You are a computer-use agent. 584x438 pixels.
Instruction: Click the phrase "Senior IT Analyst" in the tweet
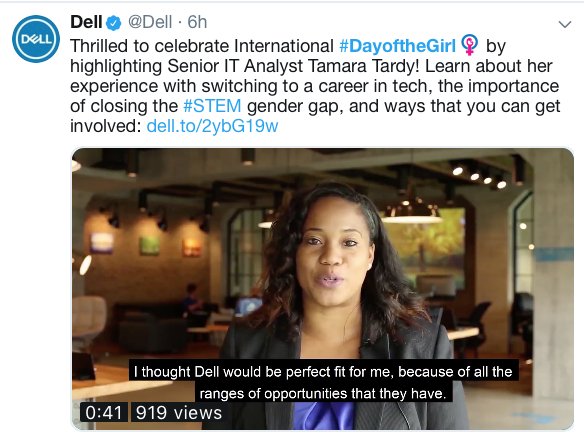235,66
